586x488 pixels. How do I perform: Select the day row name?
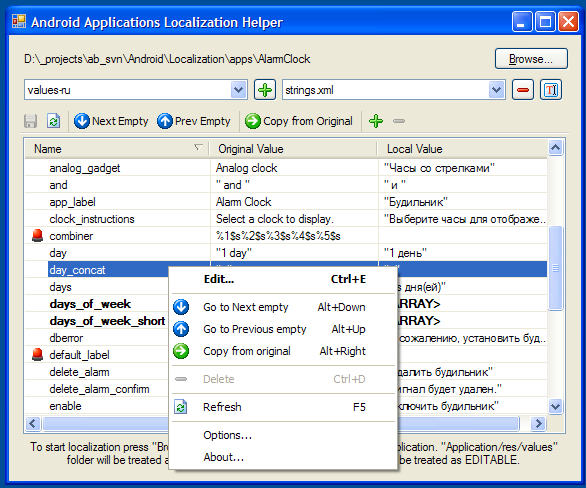(58, 253)
